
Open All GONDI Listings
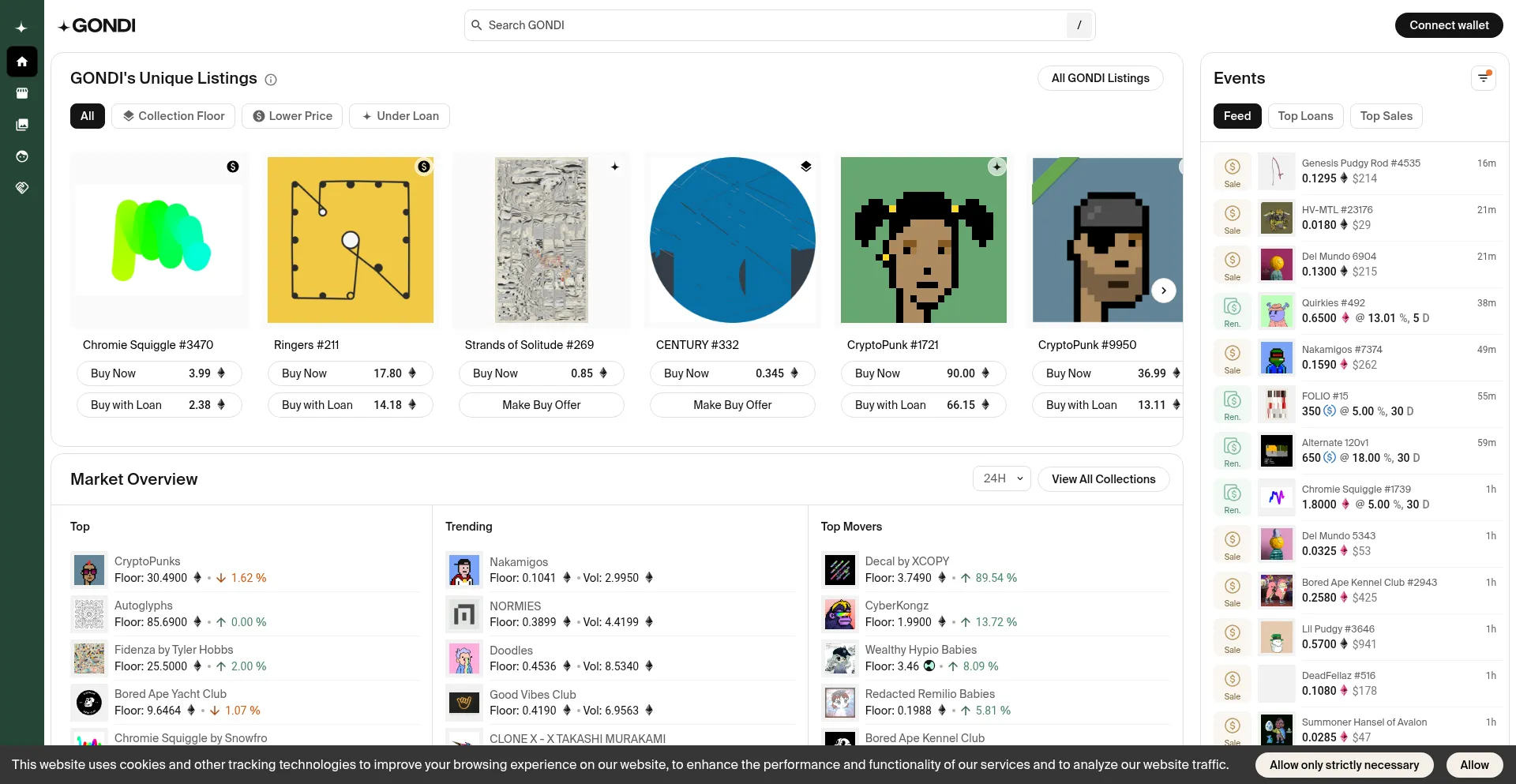[x=1101, y=78]
